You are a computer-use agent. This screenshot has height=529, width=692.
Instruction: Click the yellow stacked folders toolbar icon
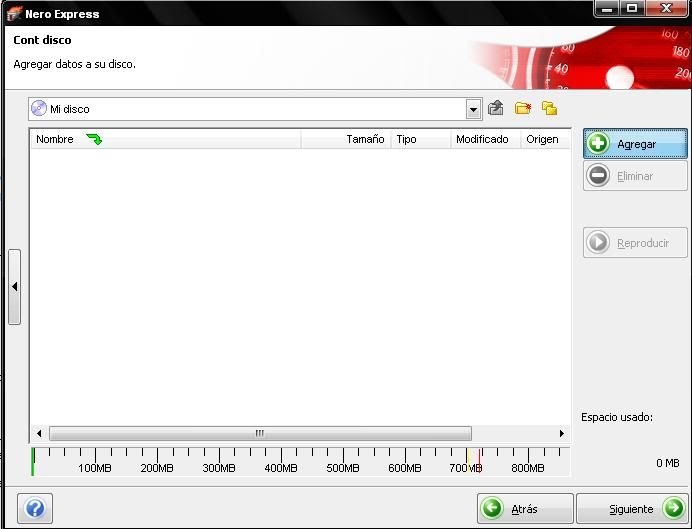pyautogui.click(x=549, y=108)
